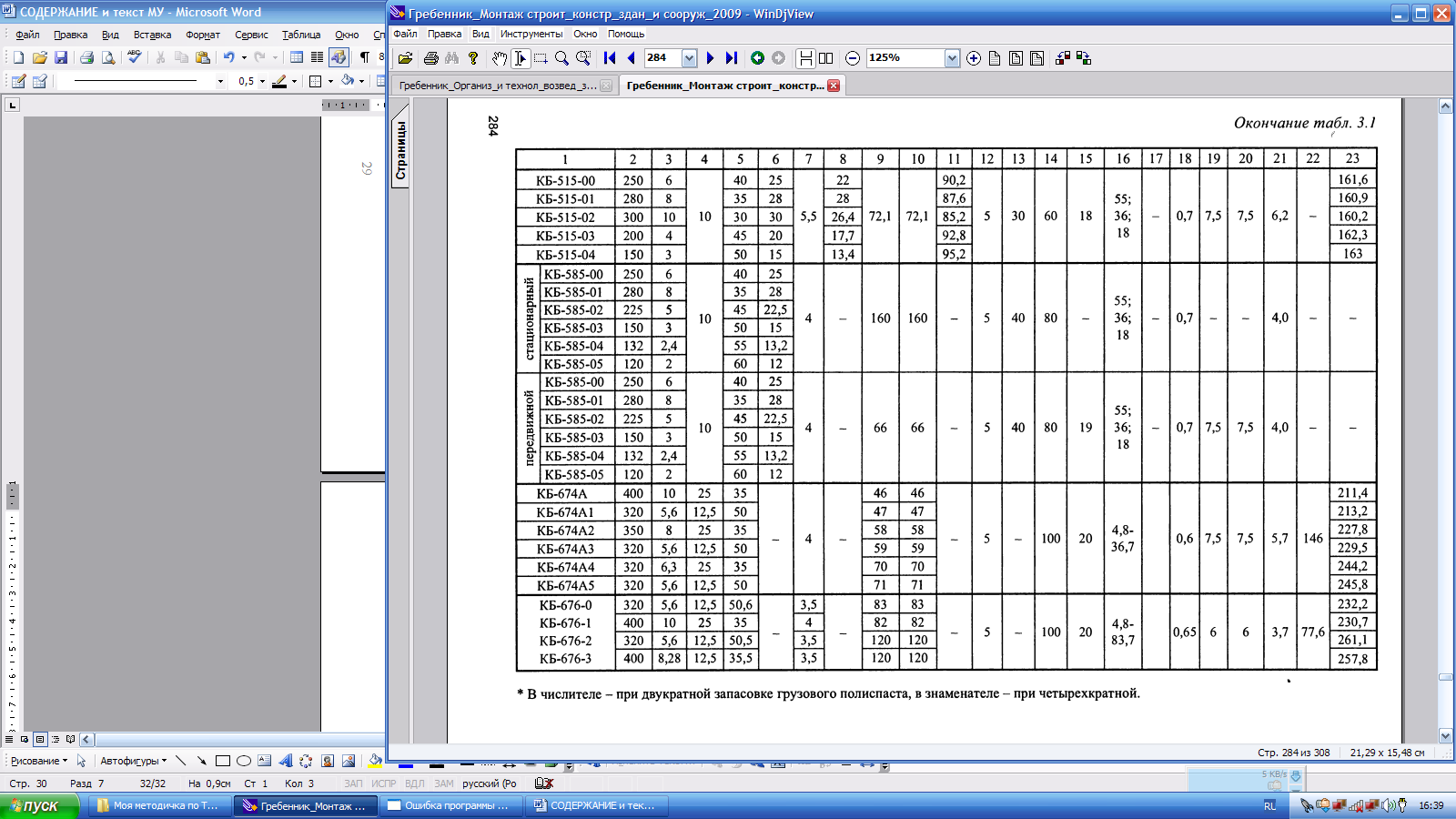Open the line style dropdown in Word
1456x819 pixels.
click(220, 82)
